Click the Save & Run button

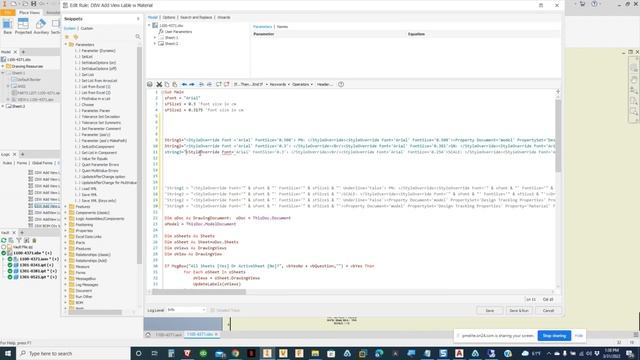pyautogui.click(x=519, y=311)
